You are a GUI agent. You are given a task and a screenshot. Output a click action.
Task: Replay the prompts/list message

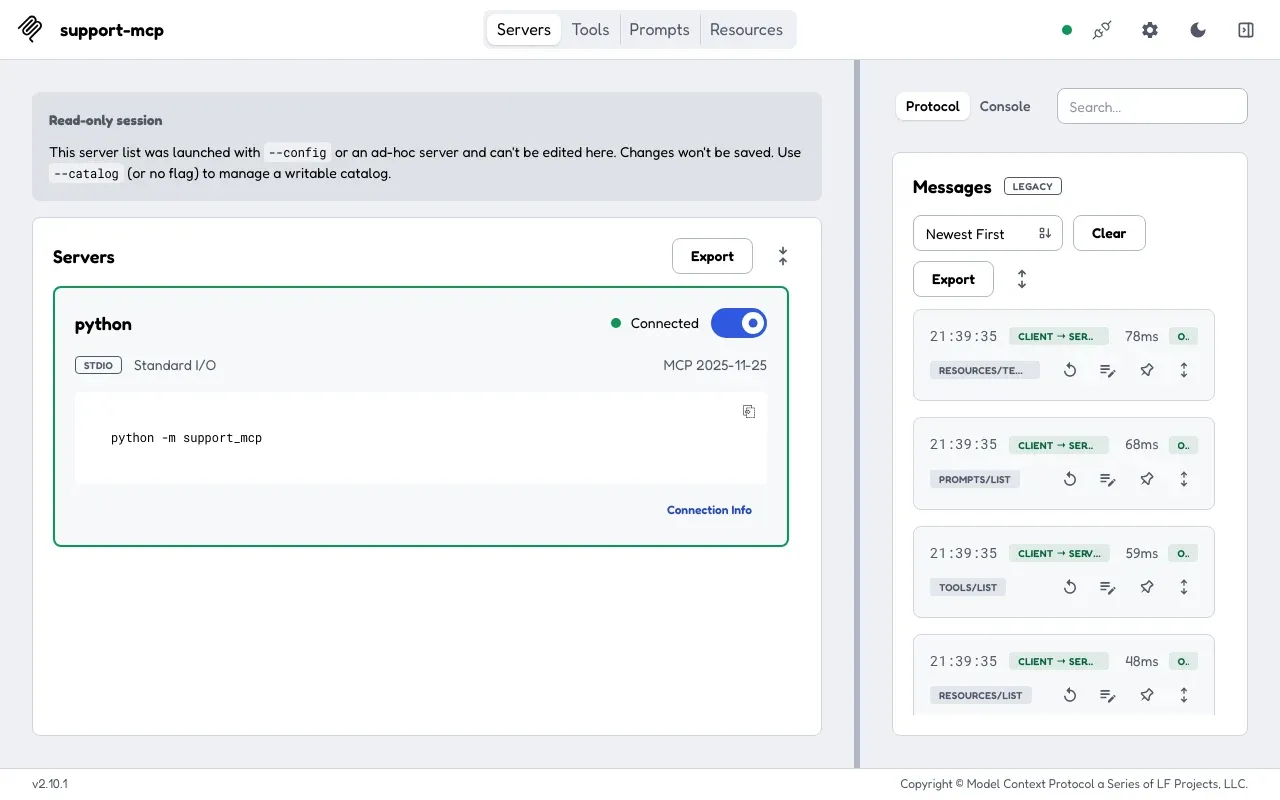click(1070, 479)
